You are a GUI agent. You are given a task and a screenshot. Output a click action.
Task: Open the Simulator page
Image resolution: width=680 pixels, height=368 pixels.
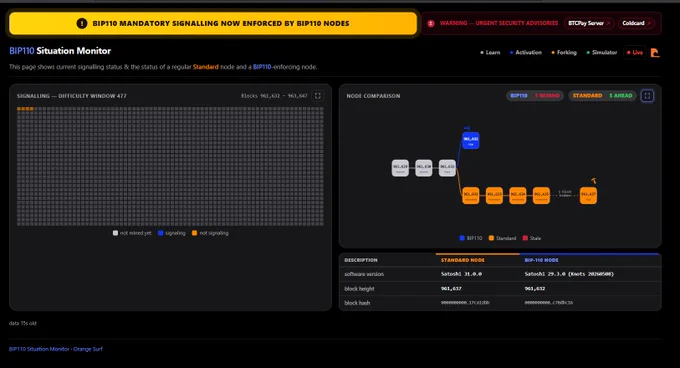[602, 52]
